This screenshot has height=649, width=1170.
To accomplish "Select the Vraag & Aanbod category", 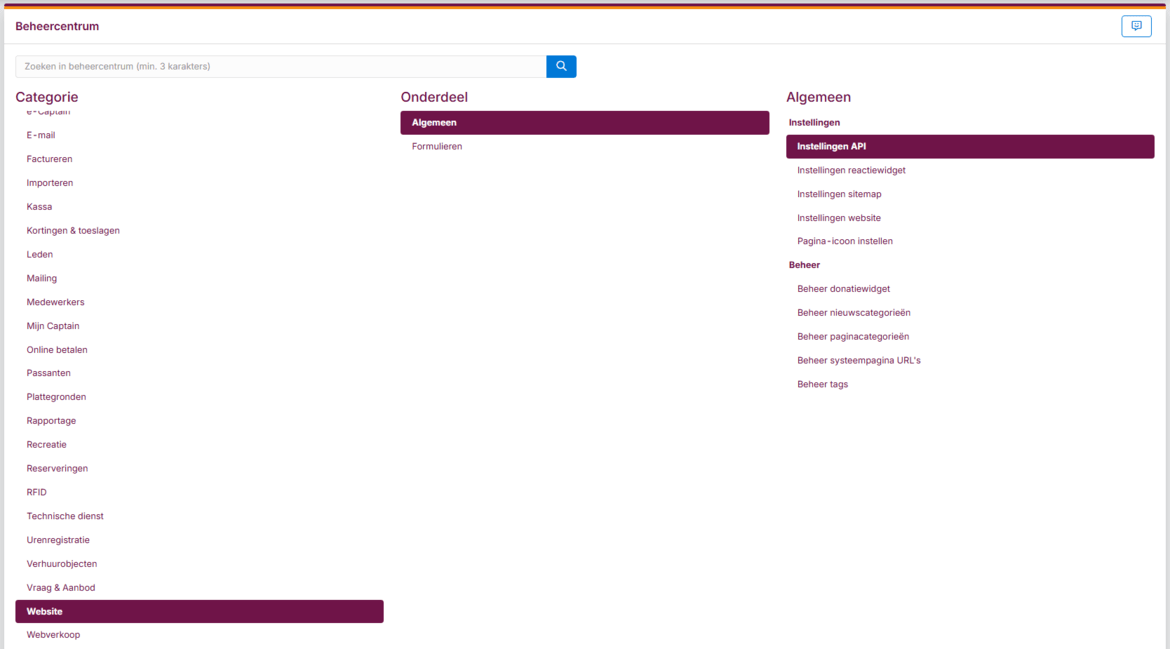I will coord(61,588).
